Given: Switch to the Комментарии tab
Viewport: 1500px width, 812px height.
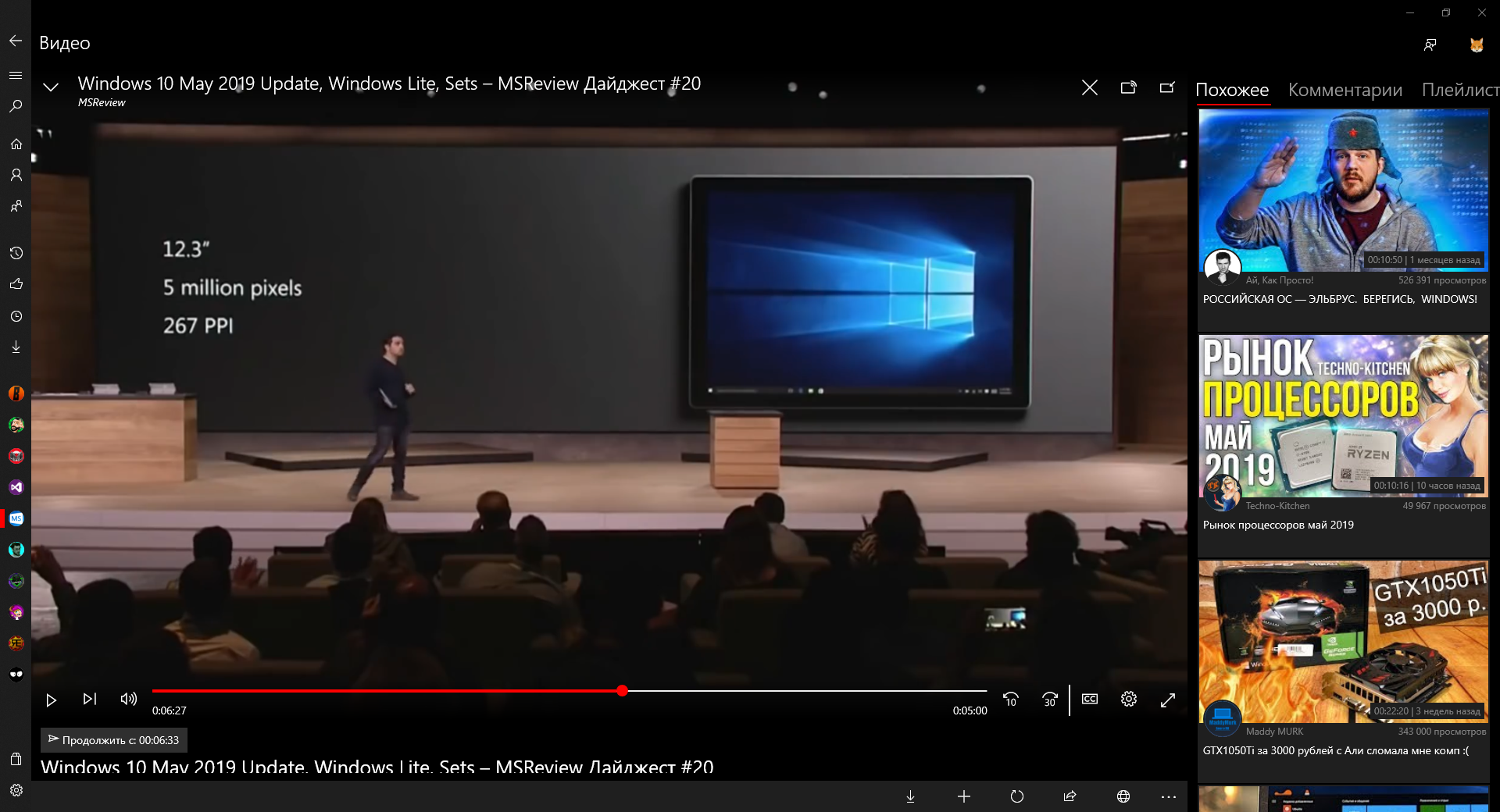Looking at the screenshot, I should (x=1345, y=91).
